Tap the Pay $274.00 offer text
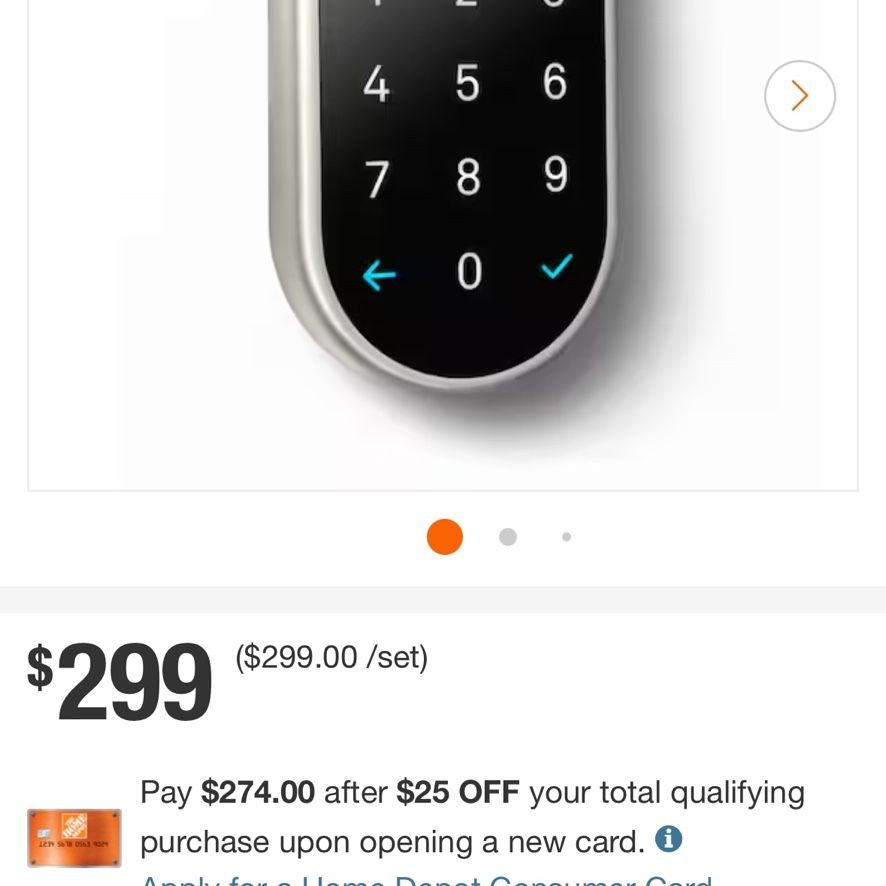The height and width of the screenshot is (886, 886). tap(227, 792)
